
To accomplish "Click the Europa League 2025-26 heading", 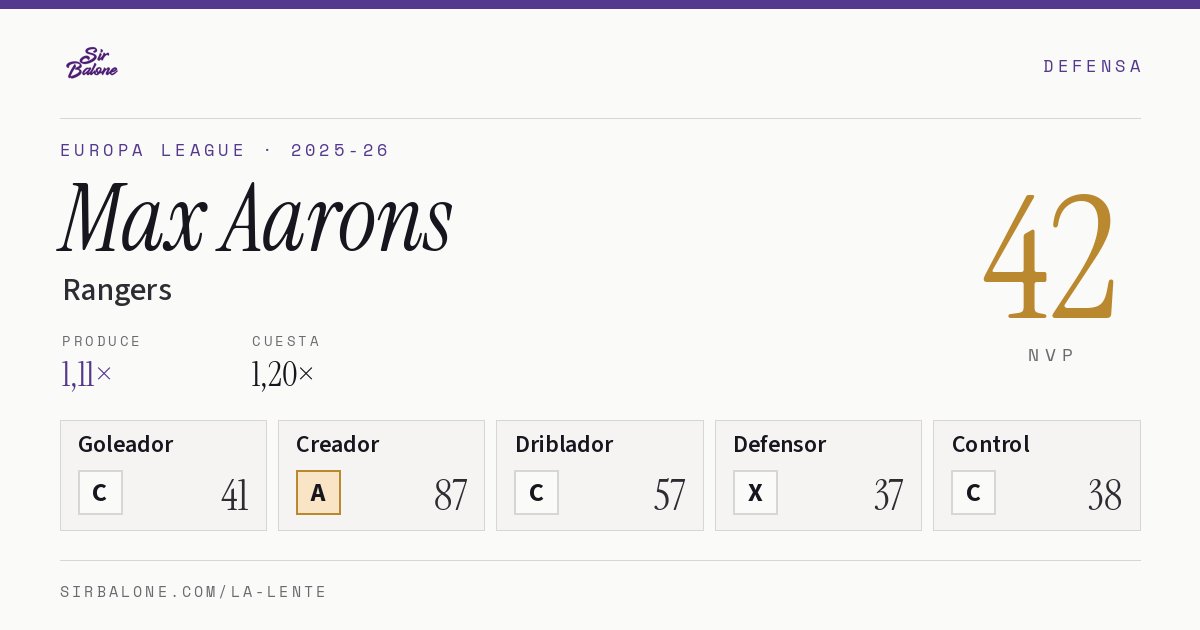I will [x=225, y=150].
